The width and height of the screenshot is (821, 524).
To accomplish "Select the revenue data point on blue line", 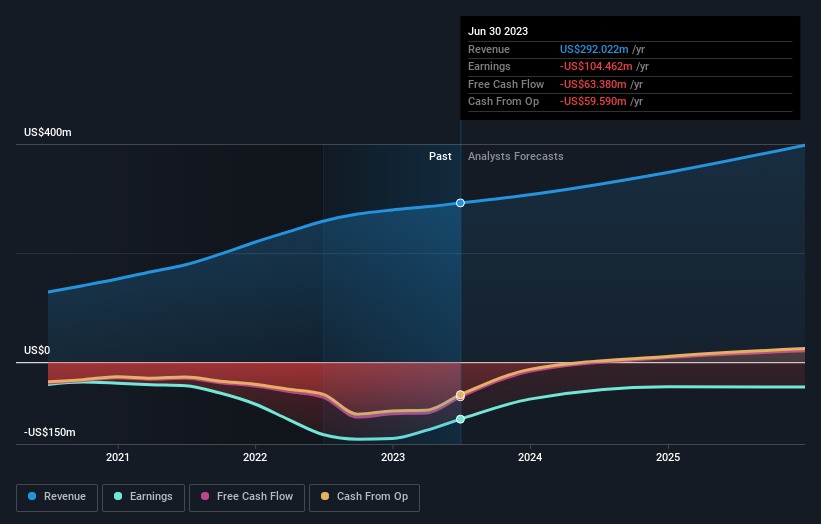I will (460, 203).
